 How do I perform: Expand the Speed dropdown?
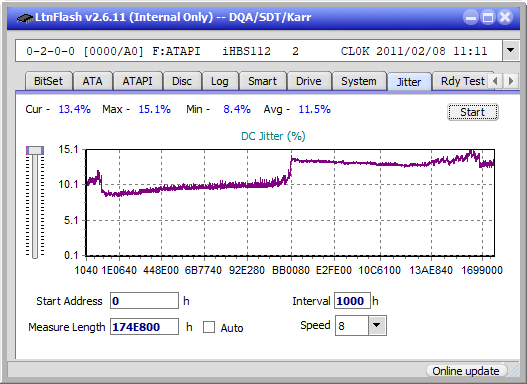tap(377, 325)
